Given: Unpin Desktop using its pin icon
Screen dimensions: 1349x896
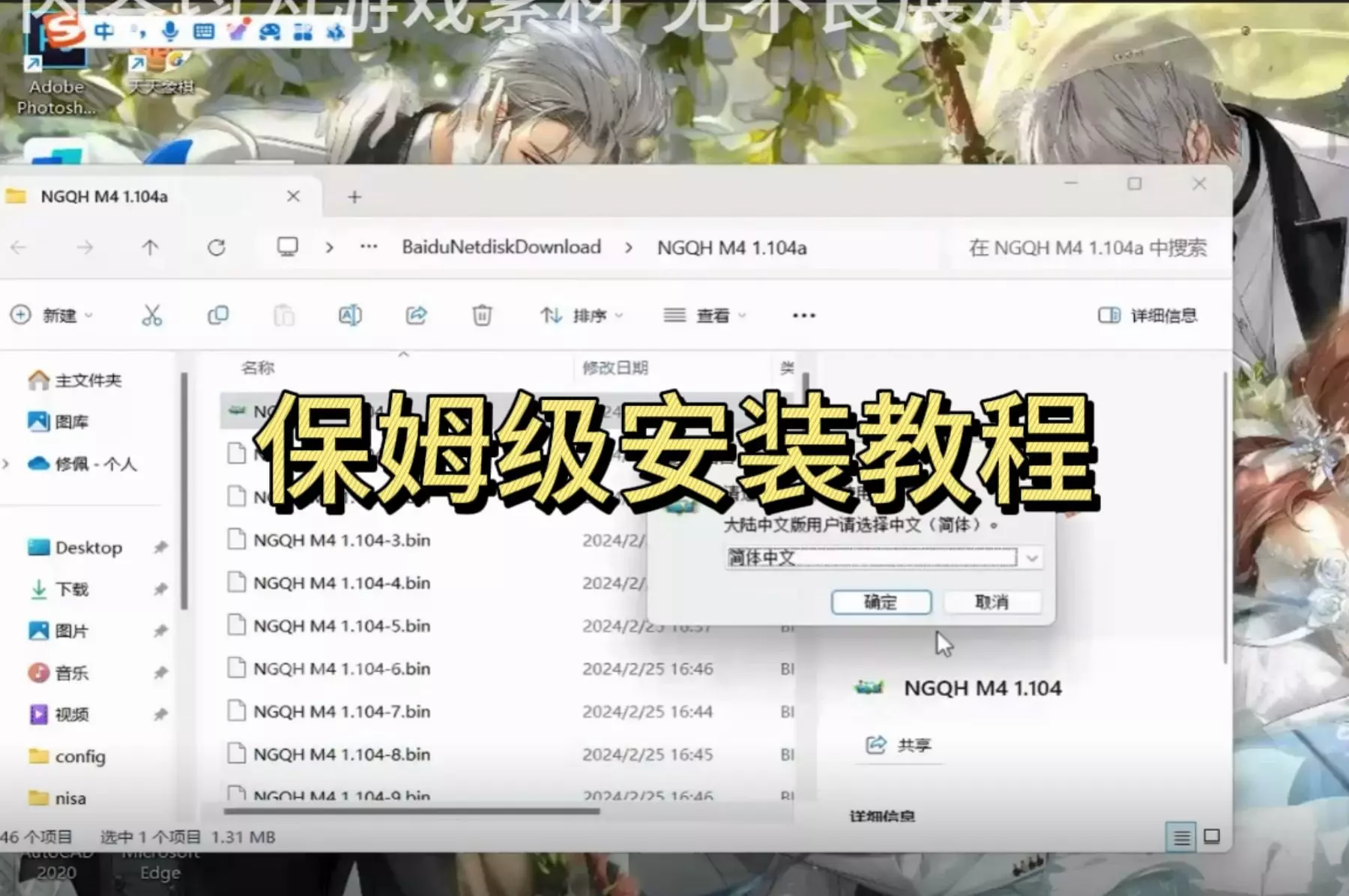Looking at the screenshot, I should tap(160, 548).
